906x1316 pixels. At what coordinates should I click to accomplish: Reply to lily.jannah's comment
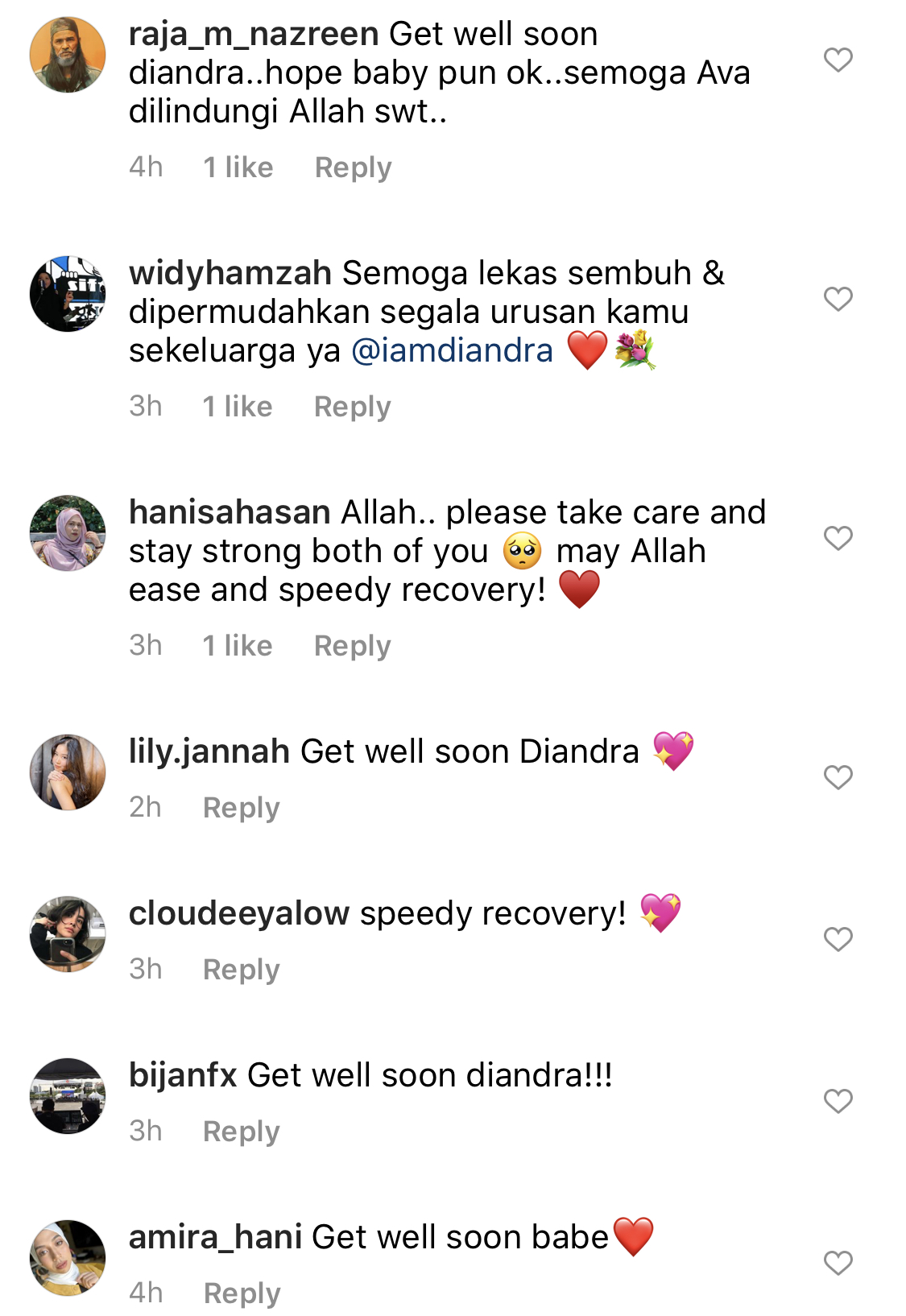click(x=241, y=808)
